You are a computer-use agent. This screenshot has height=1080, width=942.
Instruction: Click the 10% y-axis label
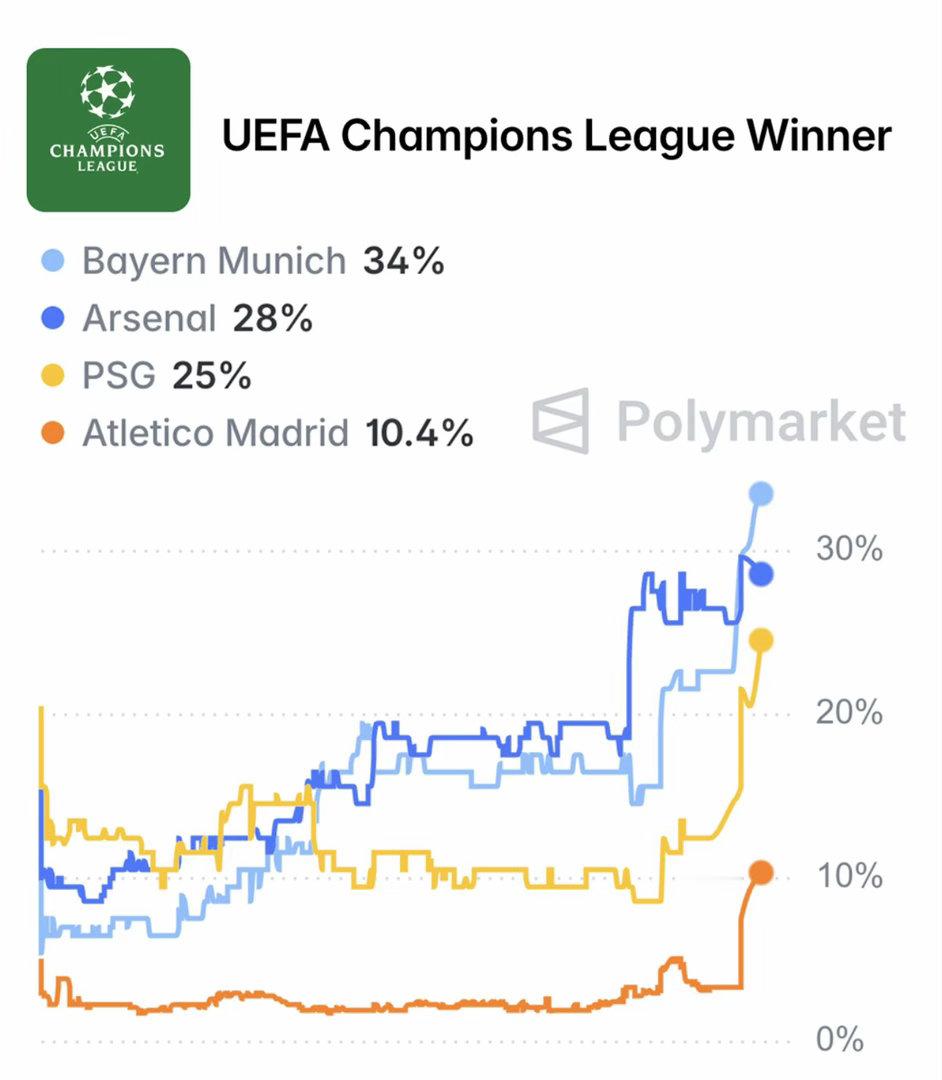pyautogui.click(x=849, y=876)
